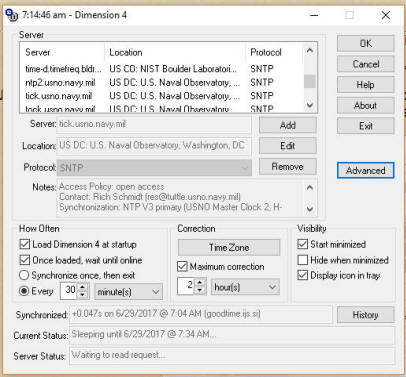This screenshot has width=406, height=377.
Task: Click the Notes text area
Action: point(181,198)
